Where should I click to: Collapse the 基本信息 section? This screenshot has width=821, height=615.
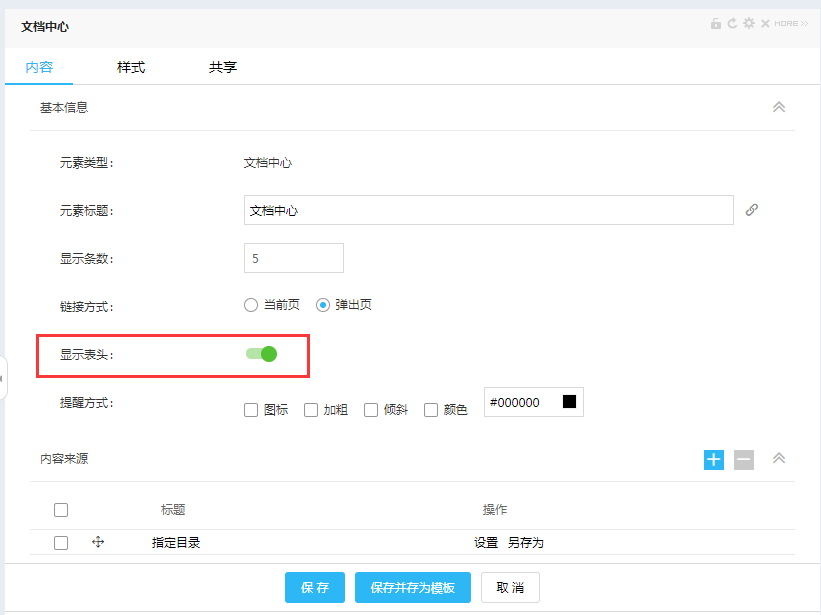point(779,107)
